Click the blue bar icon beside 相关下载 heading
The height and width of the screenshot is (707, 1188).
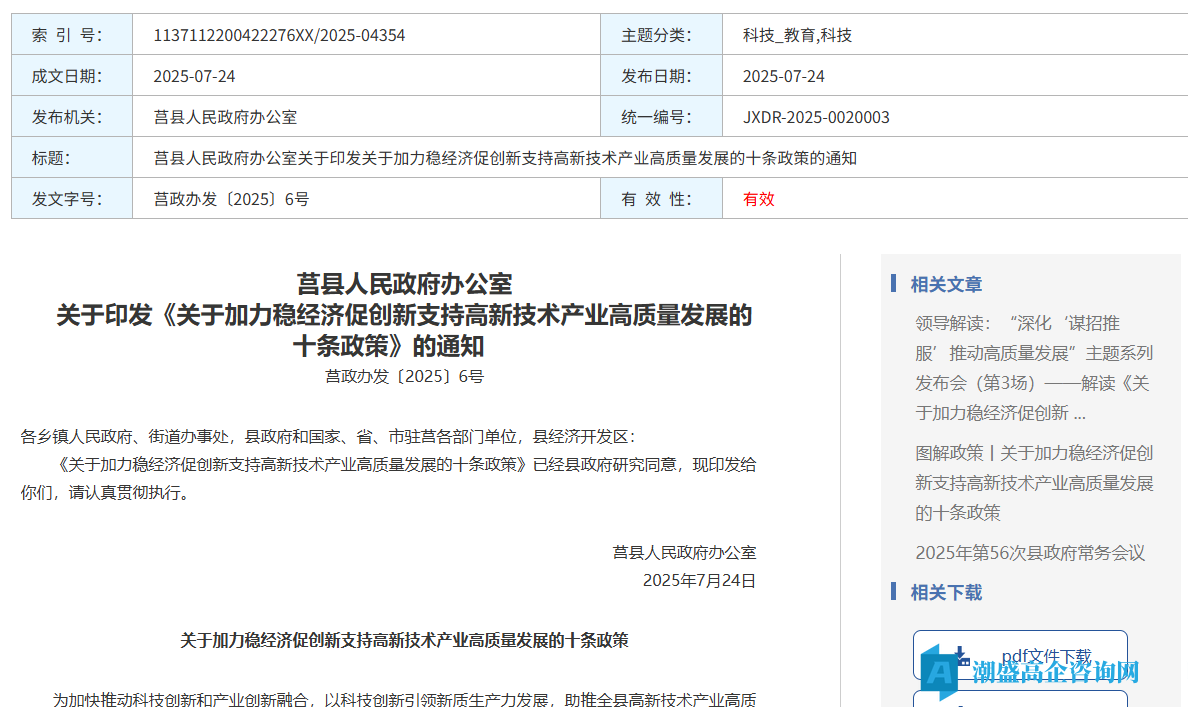[891, 592]
